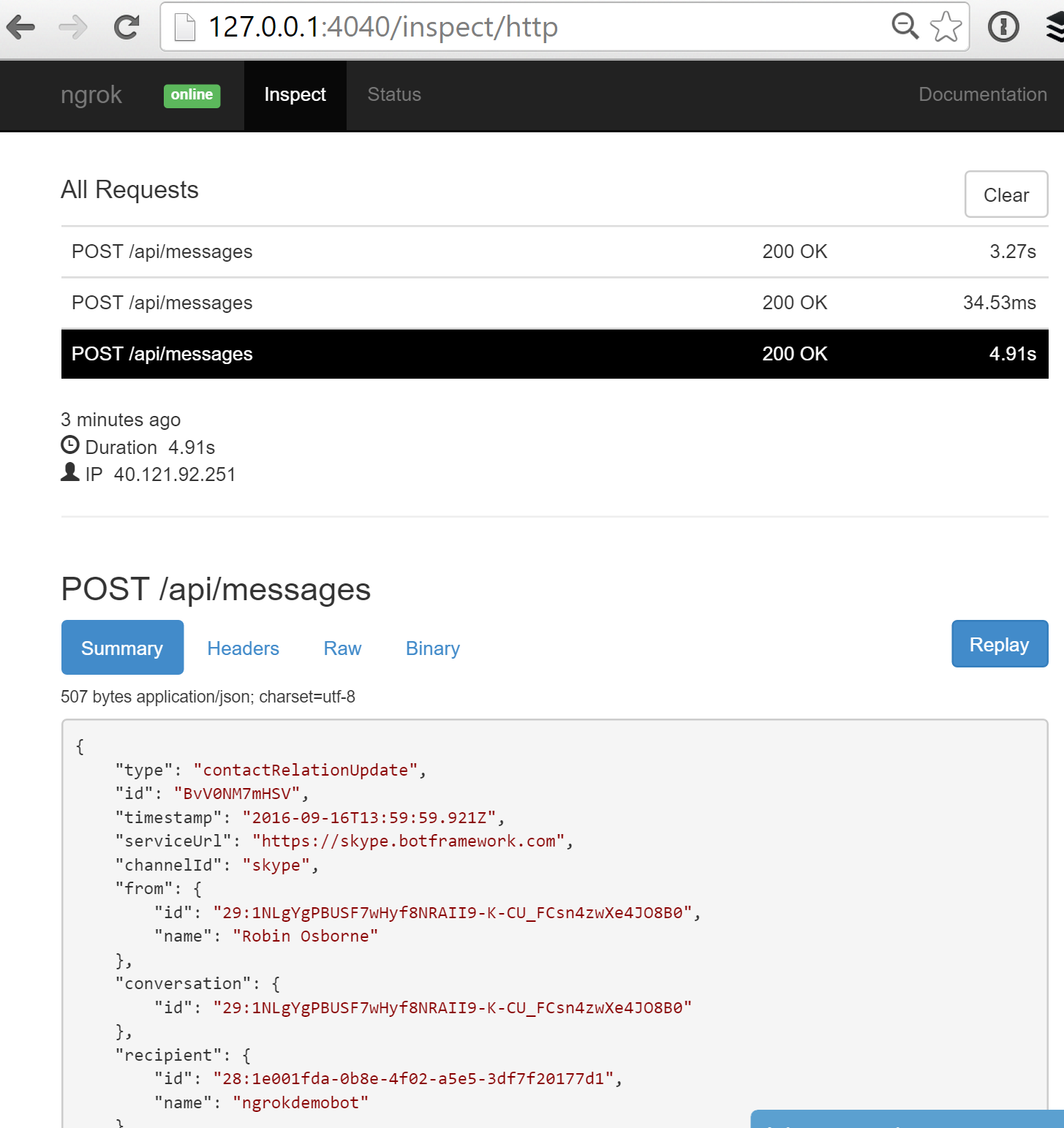This screenshot has height=1128, width=1064.
Task: Open the 1Password extension icon
Action: (1003, 27)
